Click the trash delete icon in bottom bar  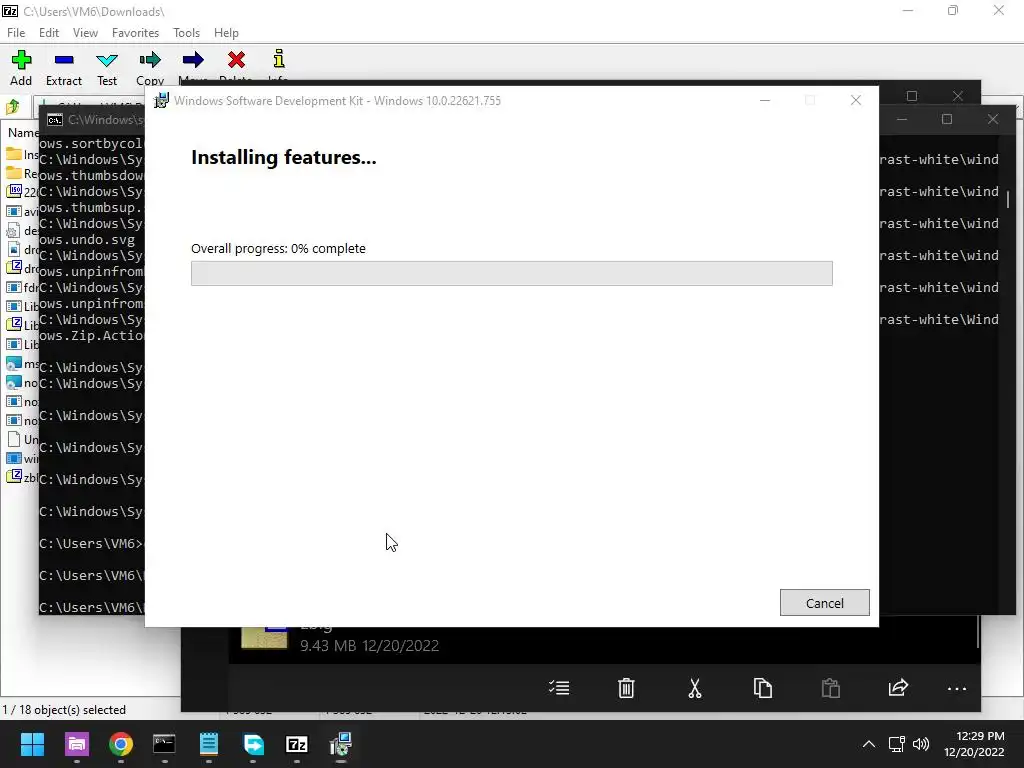pyautogui.click(x=626, y=688)
